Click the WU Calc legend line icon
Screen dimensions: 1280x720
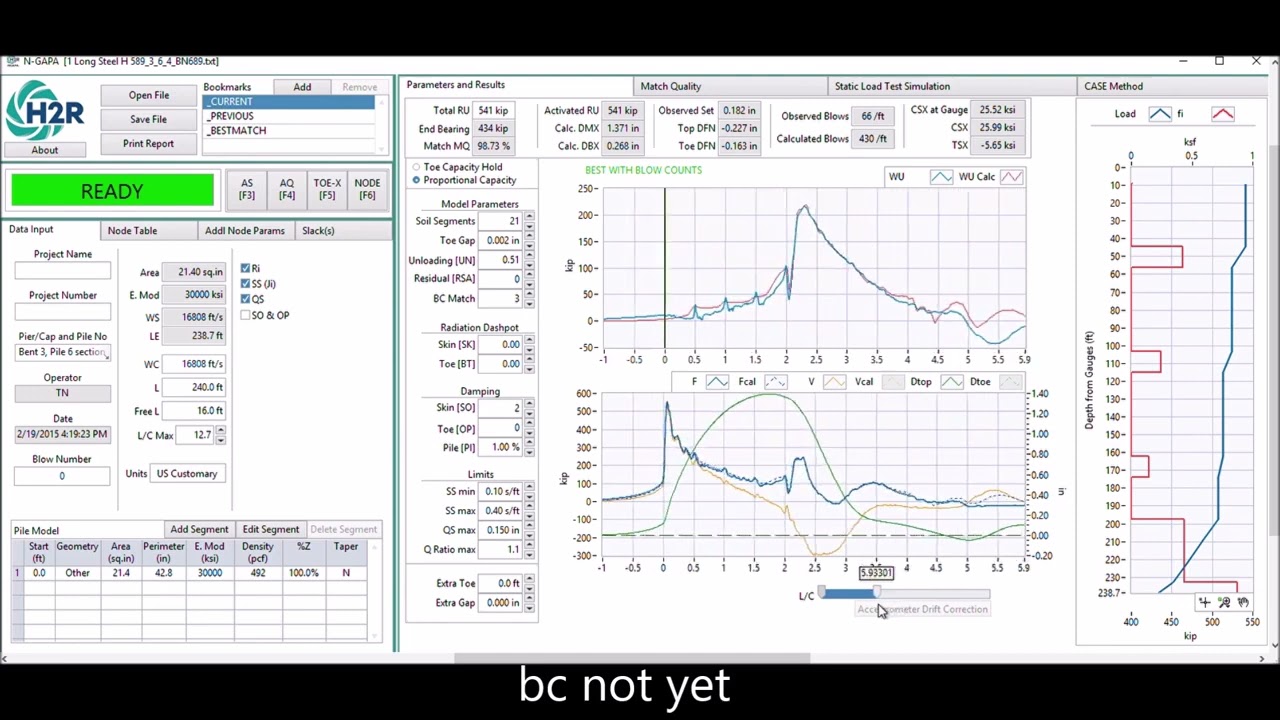click(1011, 177)
